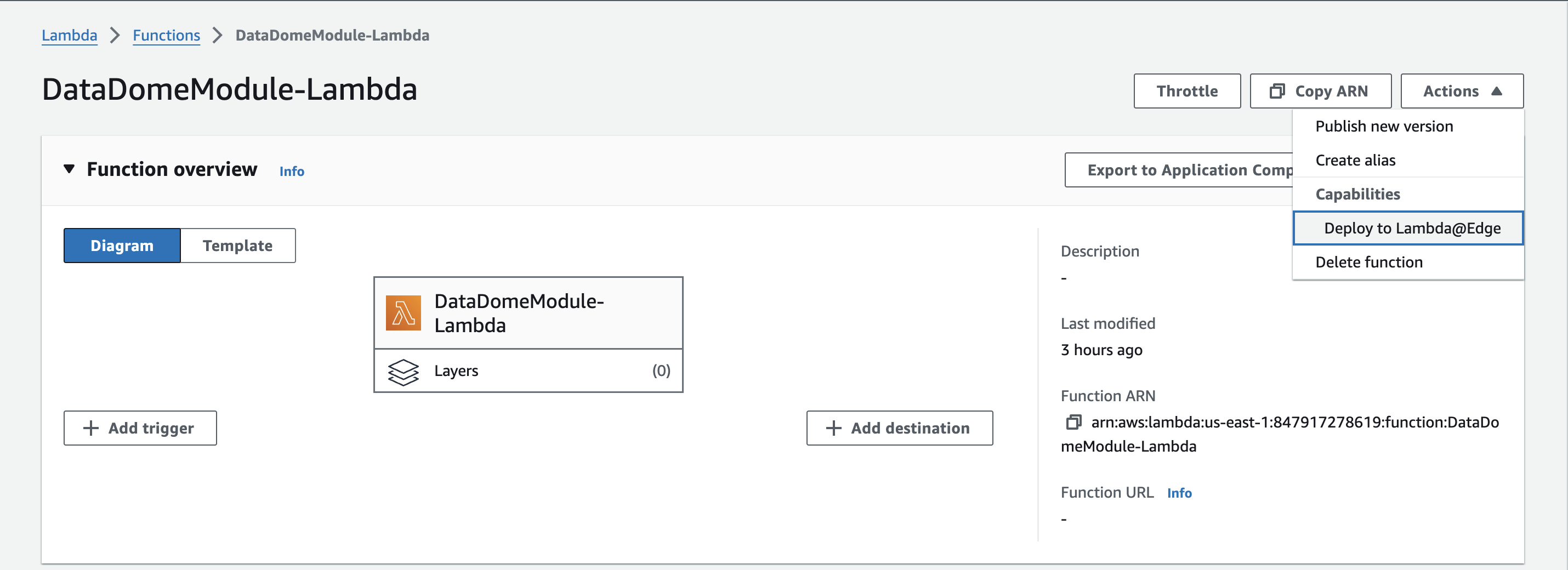Click the Function ARN text value

click(1280, 434)
